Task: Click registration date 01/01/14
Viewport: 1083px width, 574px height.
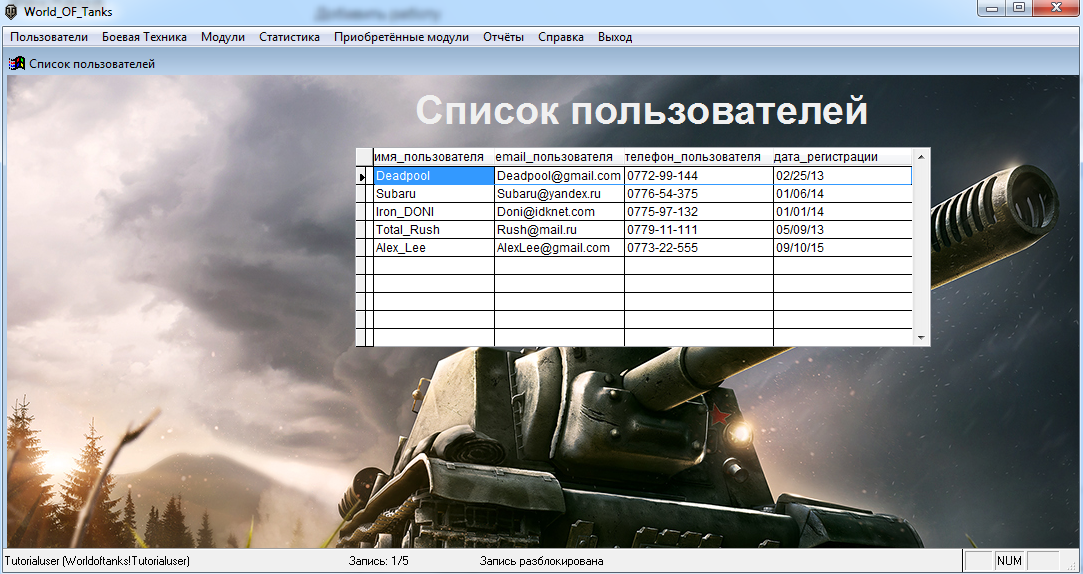Action: click(x=843, y=212)
